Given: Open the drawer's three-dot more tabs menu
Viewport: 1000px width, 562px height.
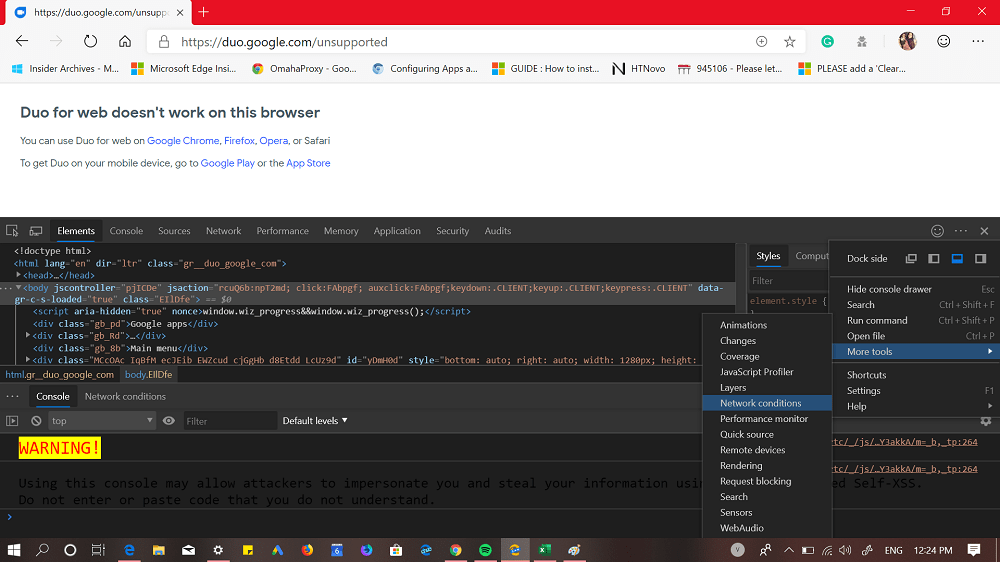Looking at the screenshot, I should click(x=12, y=396).
